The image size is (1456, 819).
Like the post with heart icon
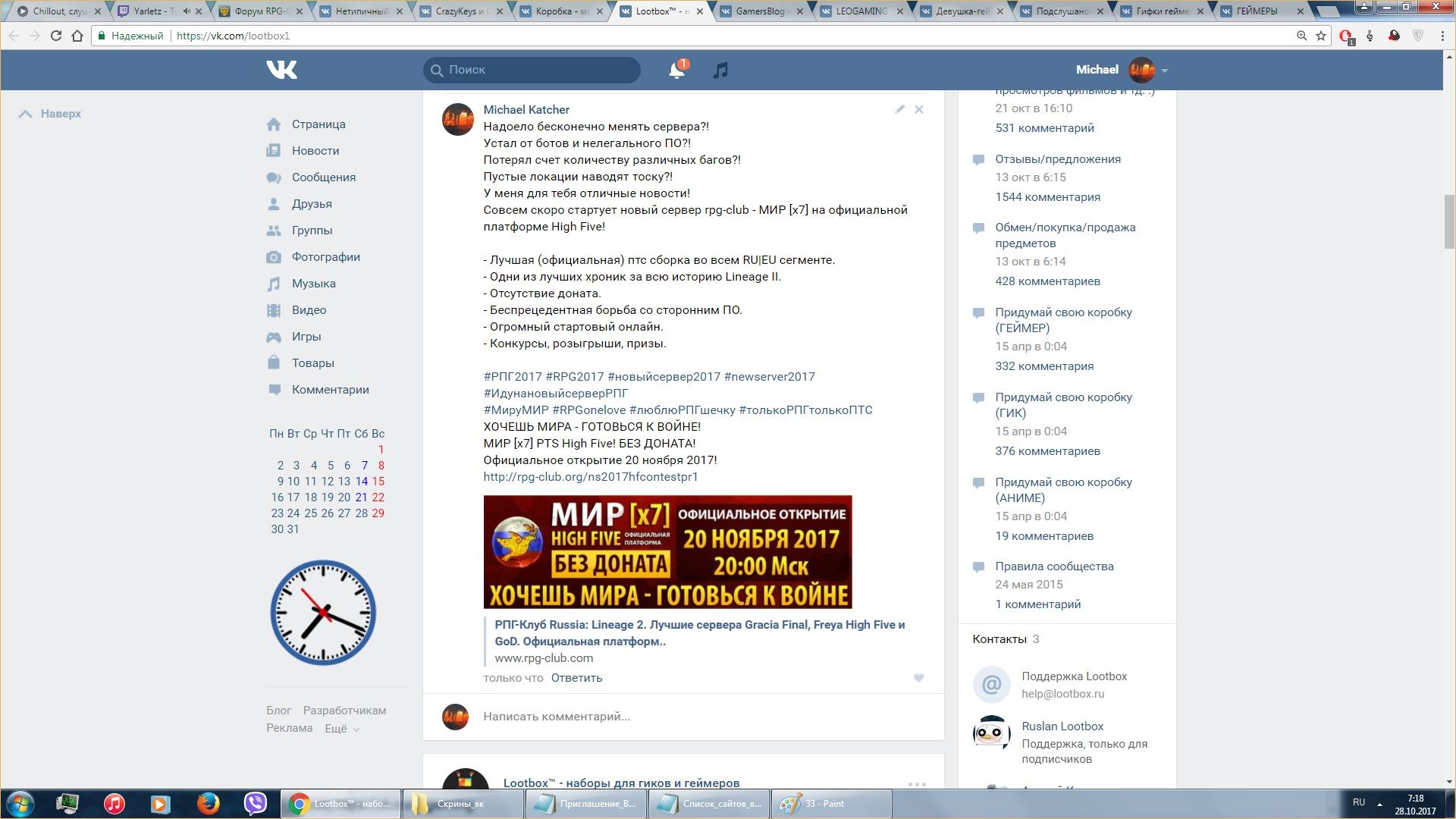coord(918,678)
